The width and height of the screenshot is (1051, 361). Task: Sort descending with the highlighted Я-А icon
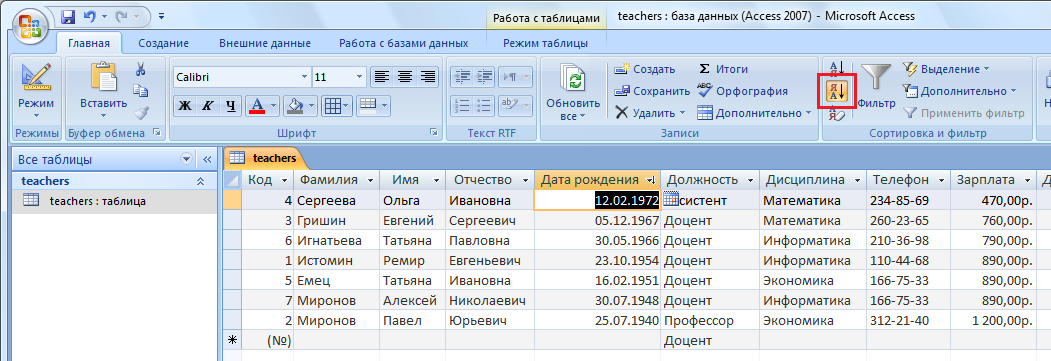[838, 90]
